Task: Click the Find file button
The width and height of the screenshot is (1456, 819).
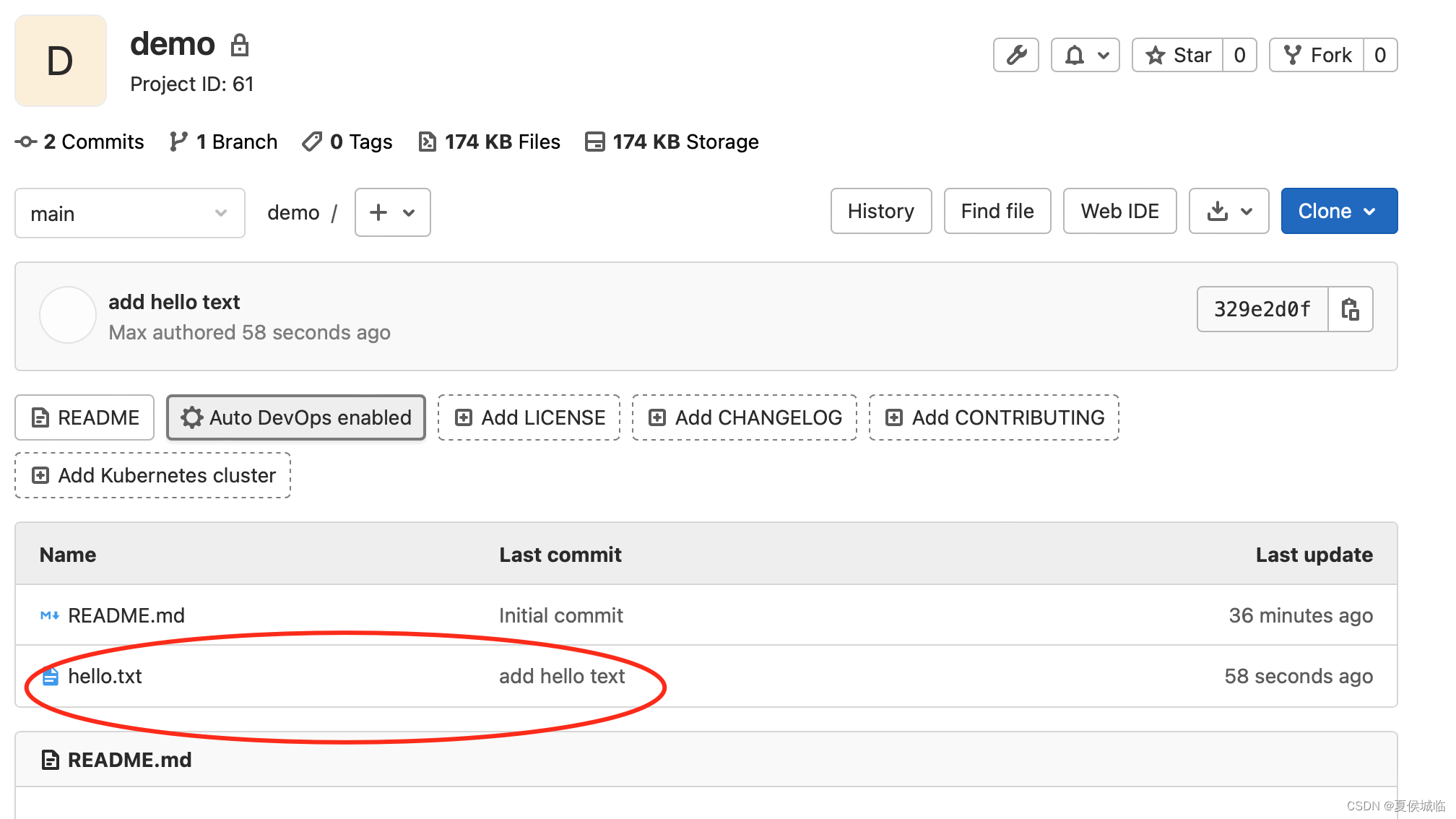Action: 996,211
